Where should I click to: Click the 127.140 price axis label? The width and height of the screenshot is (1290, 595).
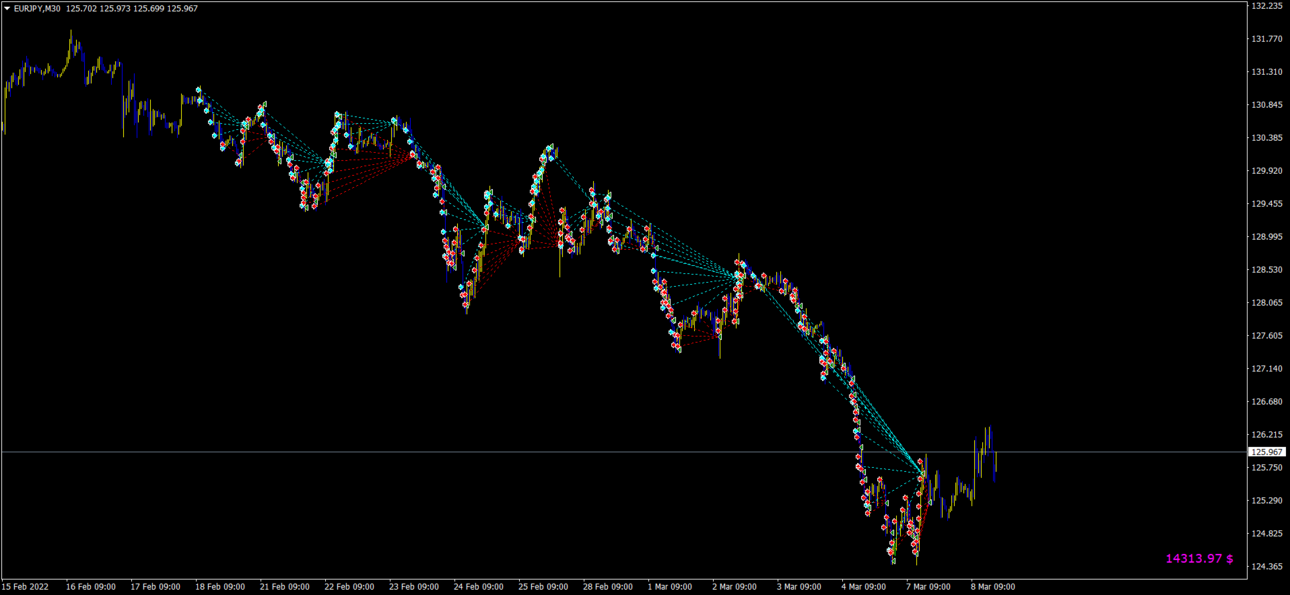click(1267, 369)
